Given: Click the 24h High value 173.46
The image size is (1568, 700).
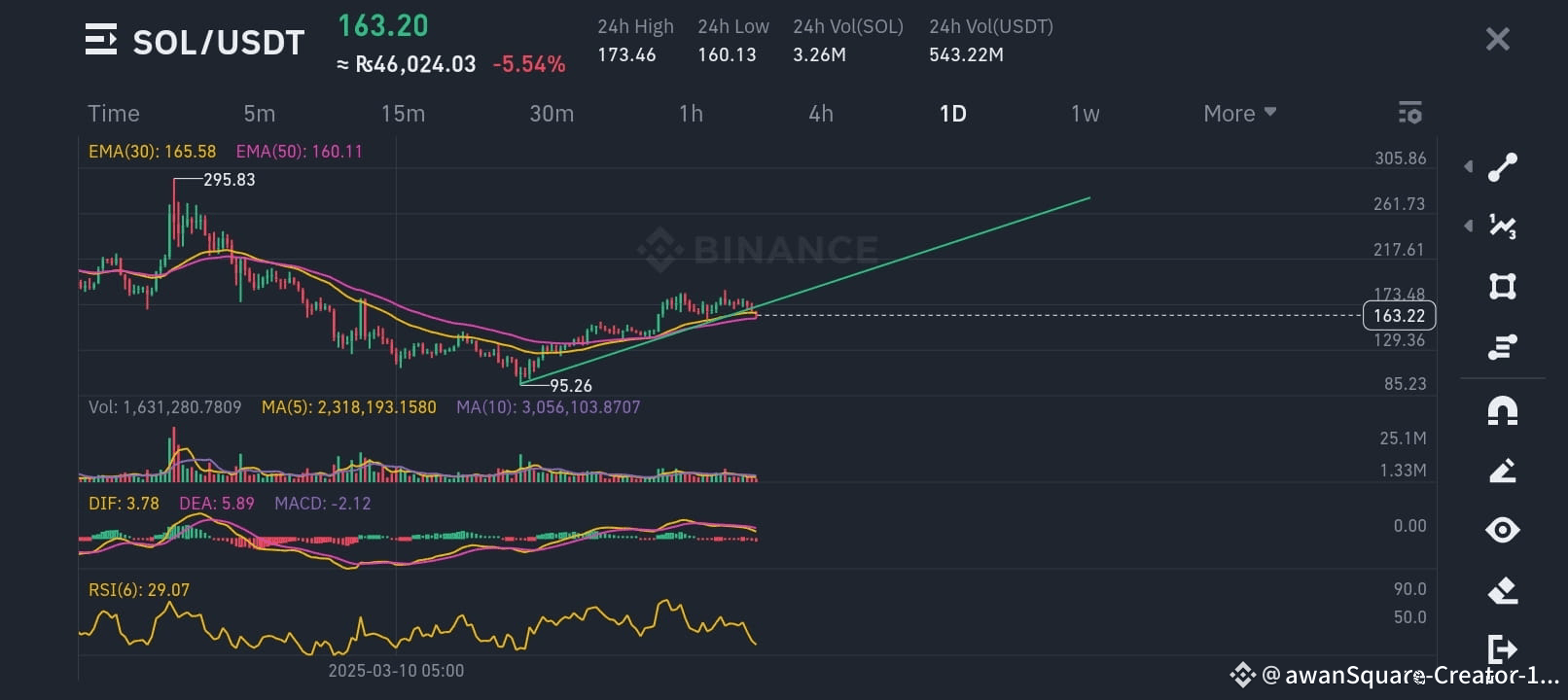Looking at the screenshot, I should click(626, 54).
